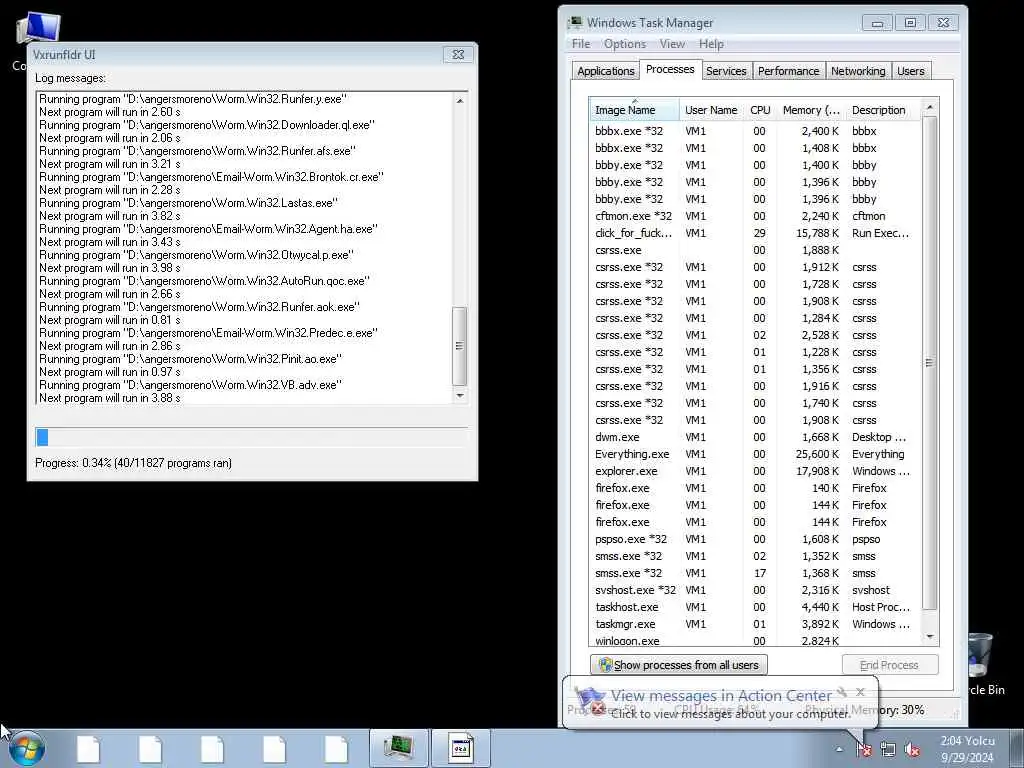Viewport: 1024px width, 768px height.
Task: Sort by Image Name column
Action: (634, 110)
